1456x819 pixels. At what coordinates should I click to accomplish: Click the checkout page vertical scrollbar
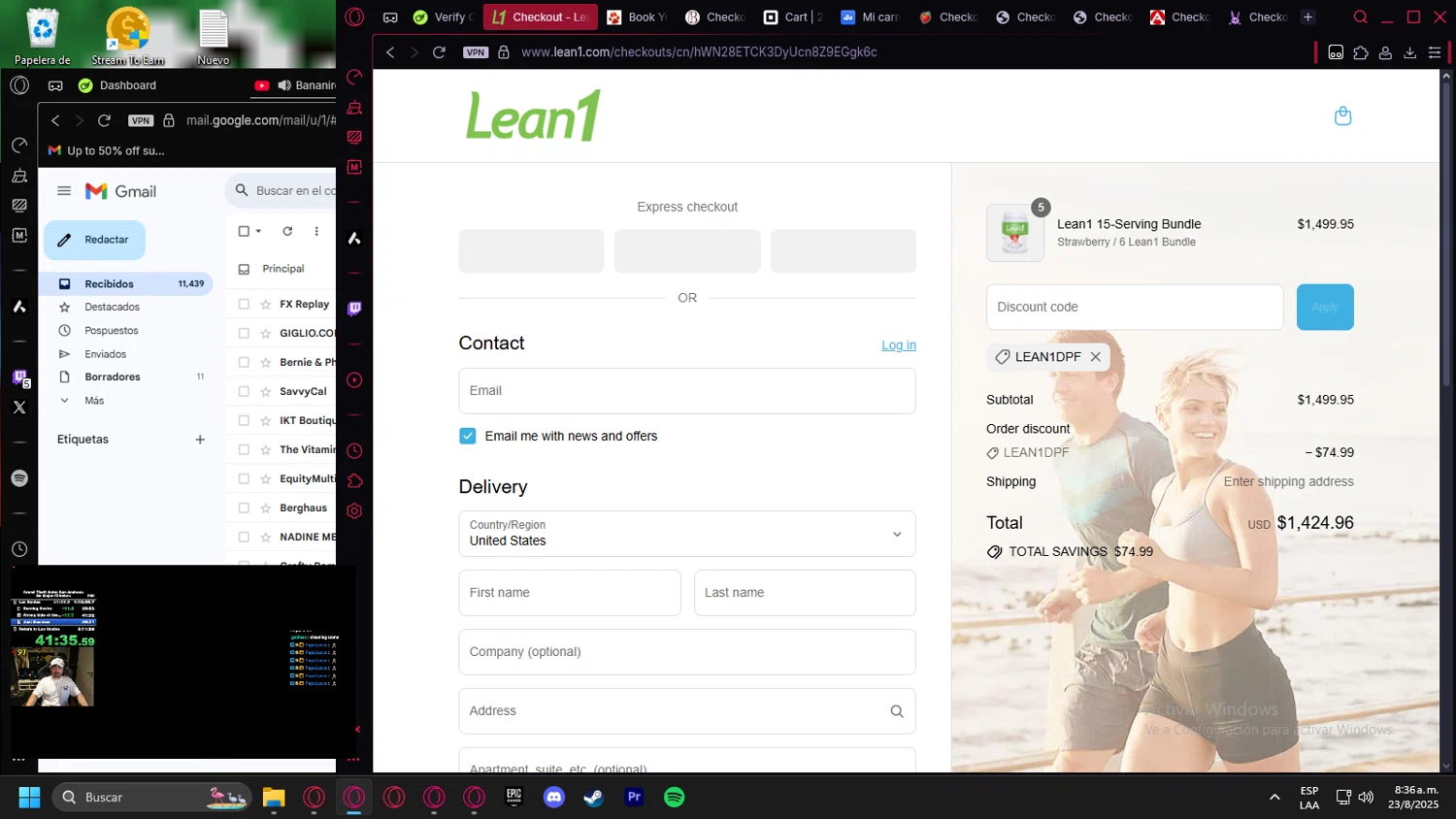tap(1447, 233)
